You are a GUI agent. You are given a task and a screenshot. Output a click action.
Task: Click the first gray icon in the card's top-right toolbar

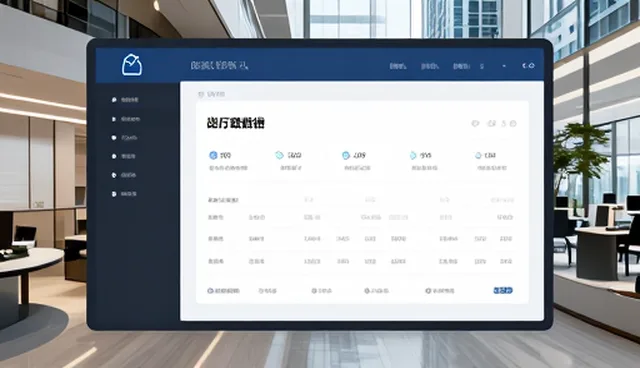[x=475, y=123]
